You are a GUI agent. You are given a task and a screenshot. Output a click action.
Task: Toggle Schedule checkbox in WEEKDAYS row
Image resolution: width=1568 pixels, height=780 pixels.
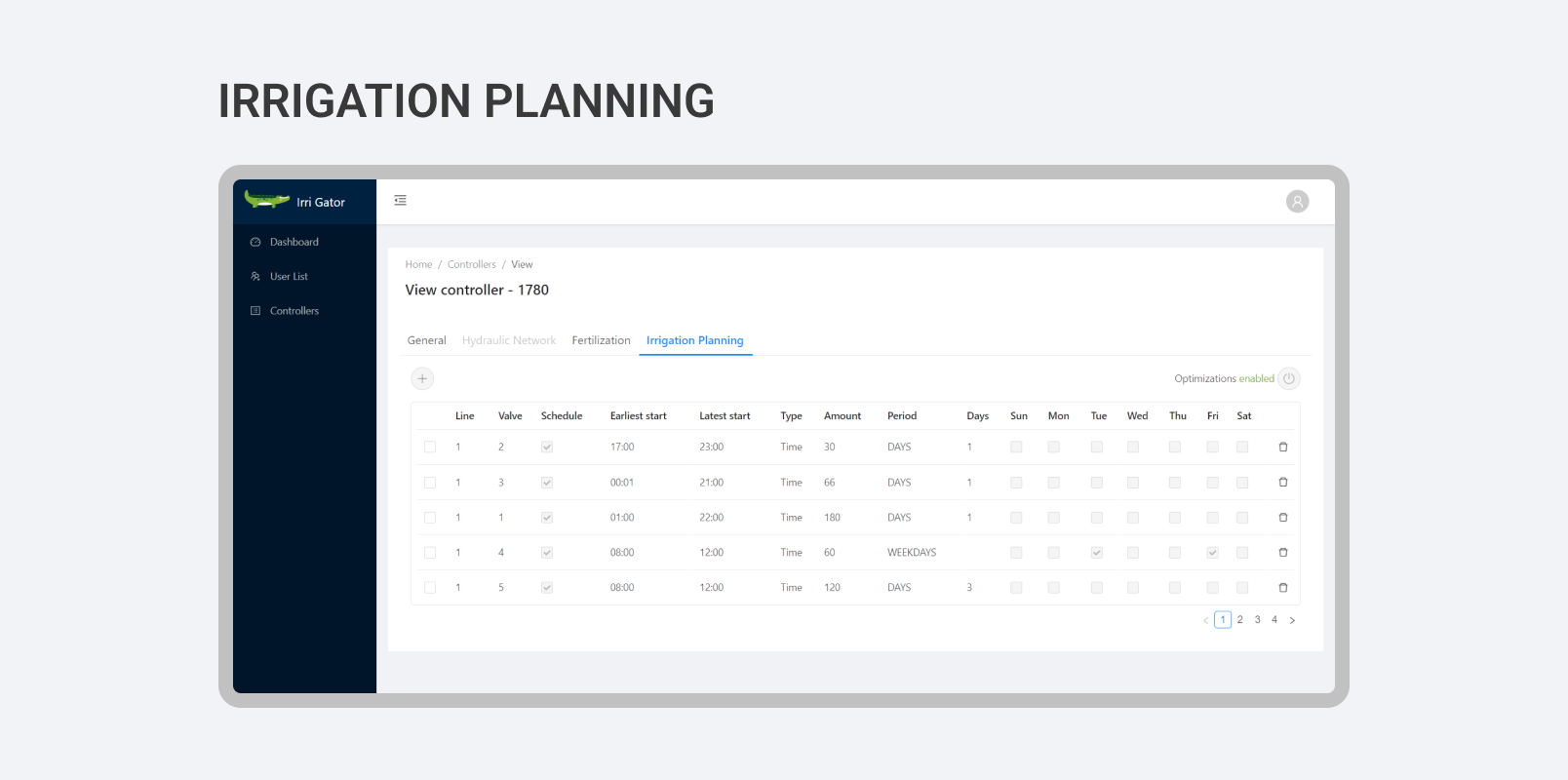pyautogui.click(x=547, y=552)
